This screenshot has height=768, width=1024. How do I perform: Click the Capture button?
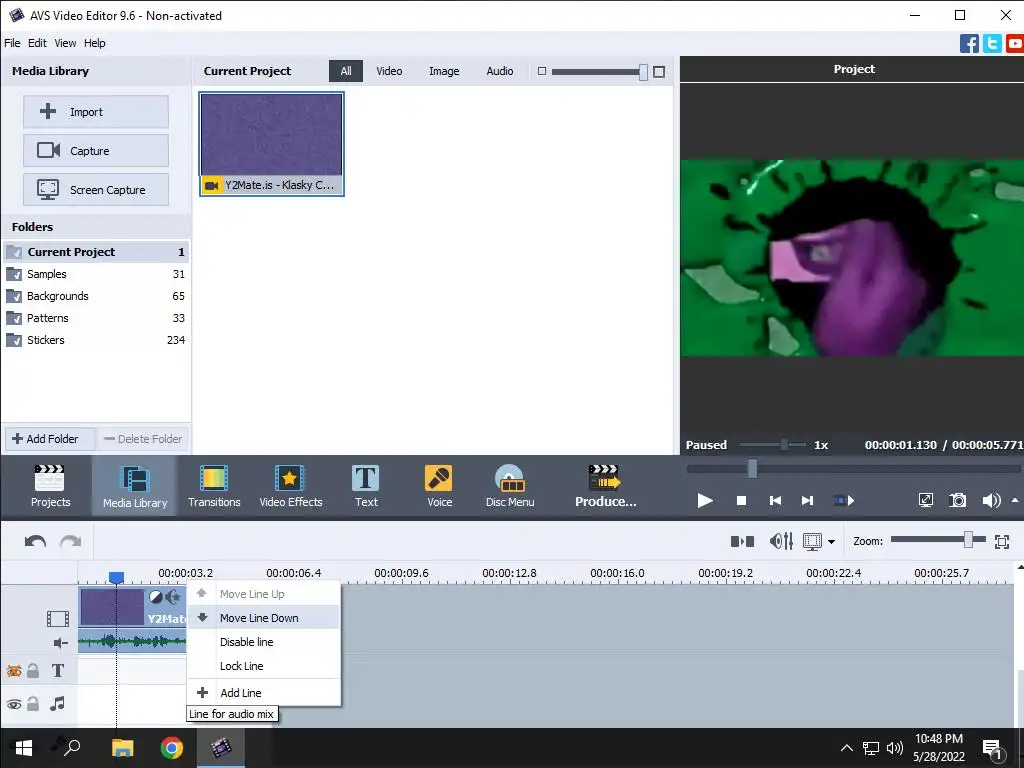tap(96, 150)
